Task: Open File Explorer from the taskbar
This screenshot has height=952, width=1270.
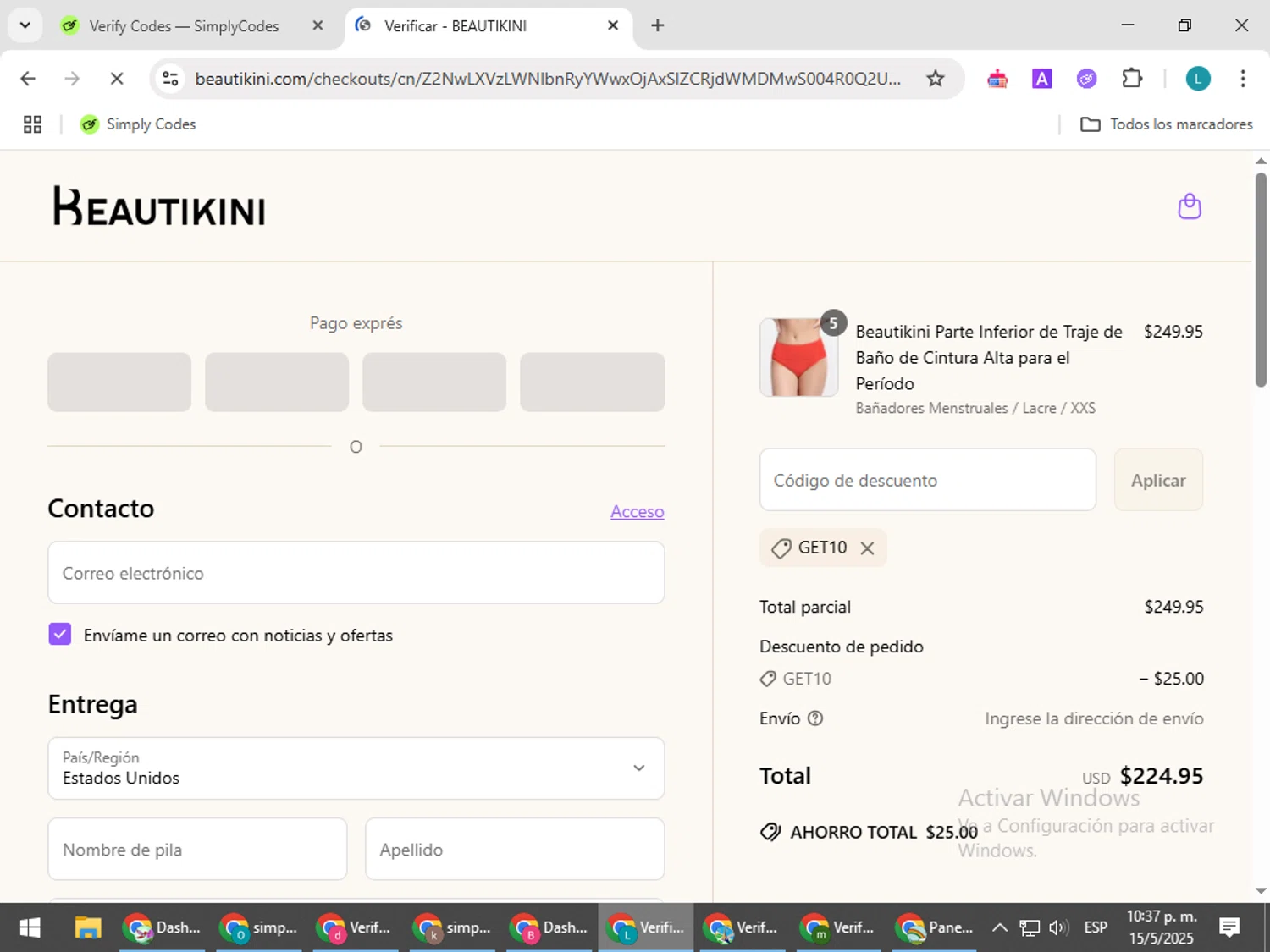Action: [87, 928]
